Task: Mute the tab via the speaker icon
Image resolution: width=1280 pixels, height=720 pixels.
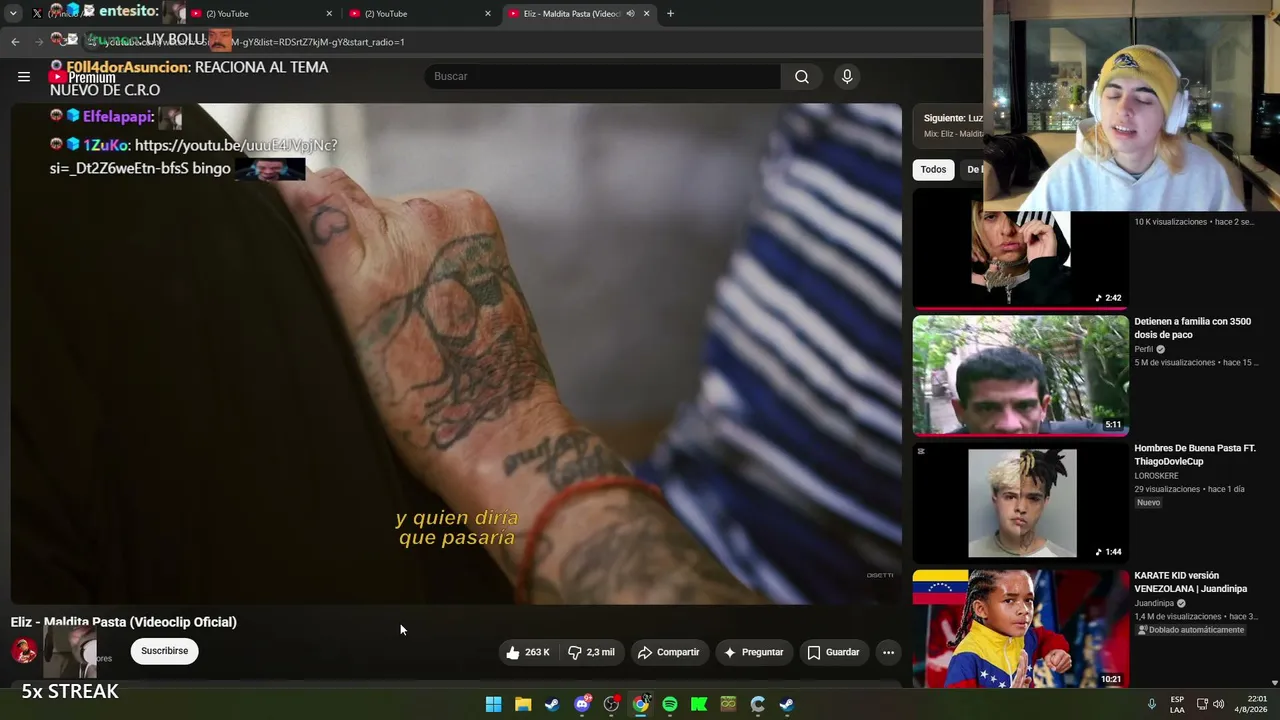Action: (x=630, y=14)
